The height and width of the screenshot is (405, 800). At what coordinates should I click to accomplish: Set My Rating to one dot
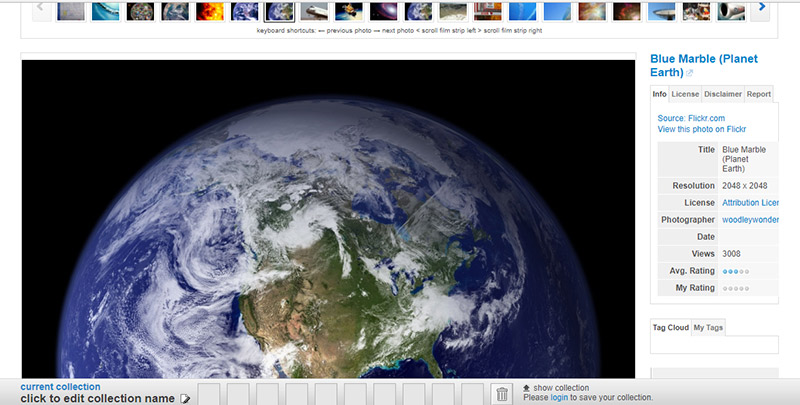click(x=725, y=289)
